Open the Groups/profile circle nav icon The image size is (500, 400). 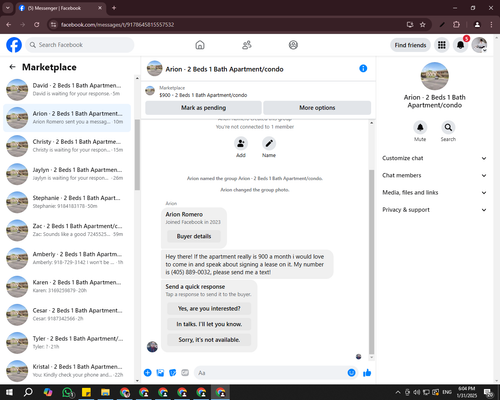[x=293, y=45]
